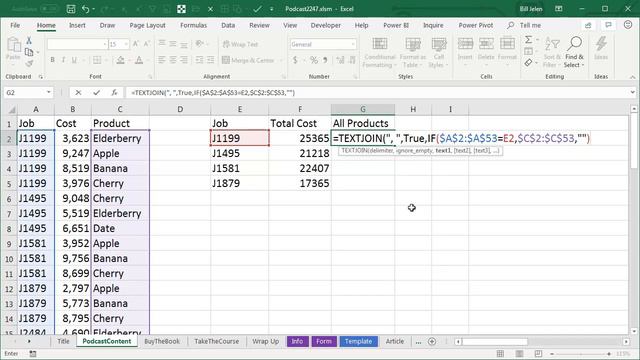Open the font name dropdown

tap(105, 44)
